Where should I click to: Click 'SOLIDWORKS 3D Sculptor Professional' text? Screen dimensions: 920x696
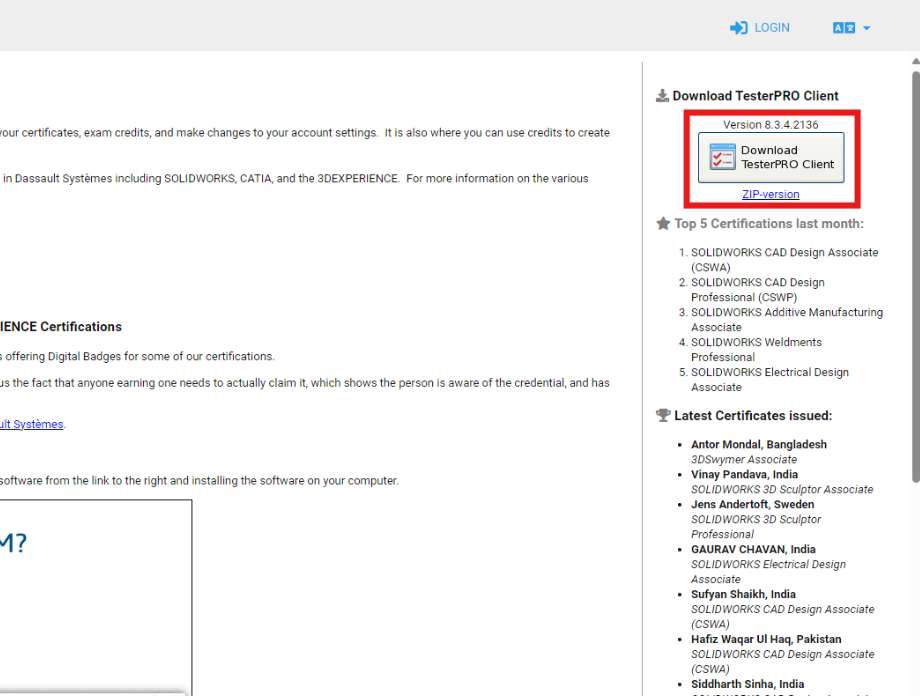(x=756, y=527)
